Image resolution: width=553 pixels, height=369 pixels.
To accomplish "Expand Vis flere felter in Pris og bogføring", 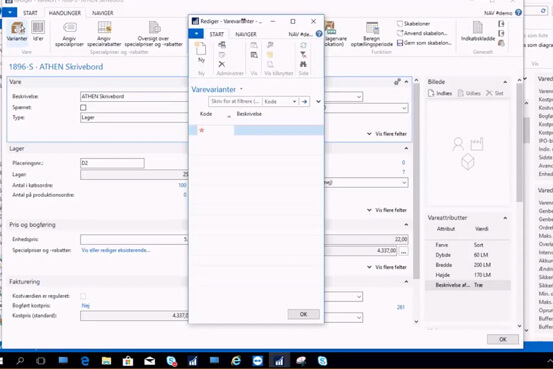I will 387,267.
